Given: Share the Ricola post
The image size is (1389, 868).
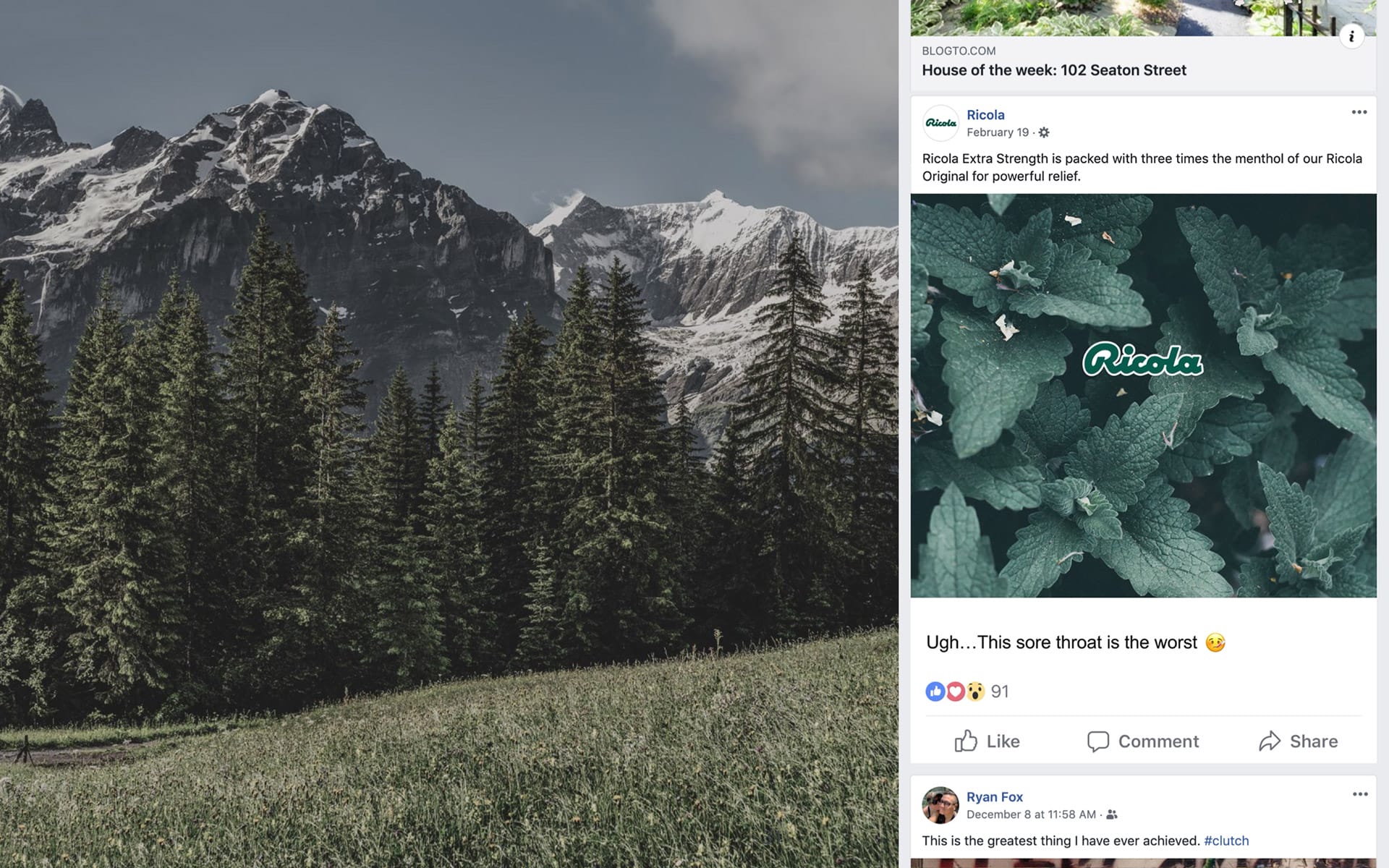Looking at the screenshot, I should (1299, 741).
